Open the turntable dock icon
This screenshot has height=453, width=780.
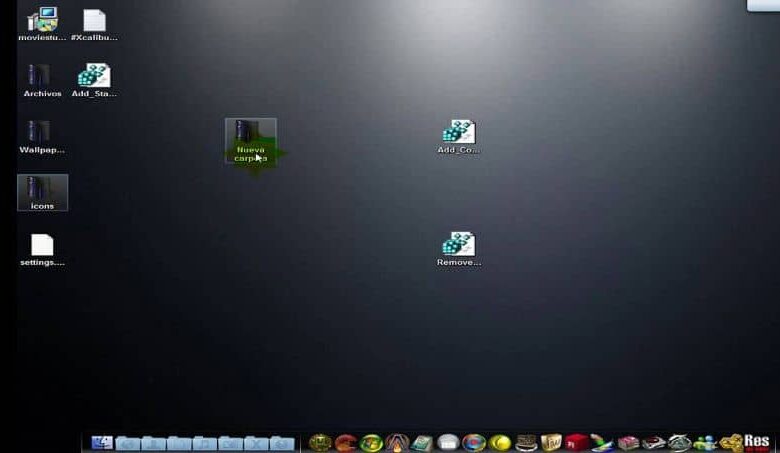pyautogui.click(x=654, y=443)
